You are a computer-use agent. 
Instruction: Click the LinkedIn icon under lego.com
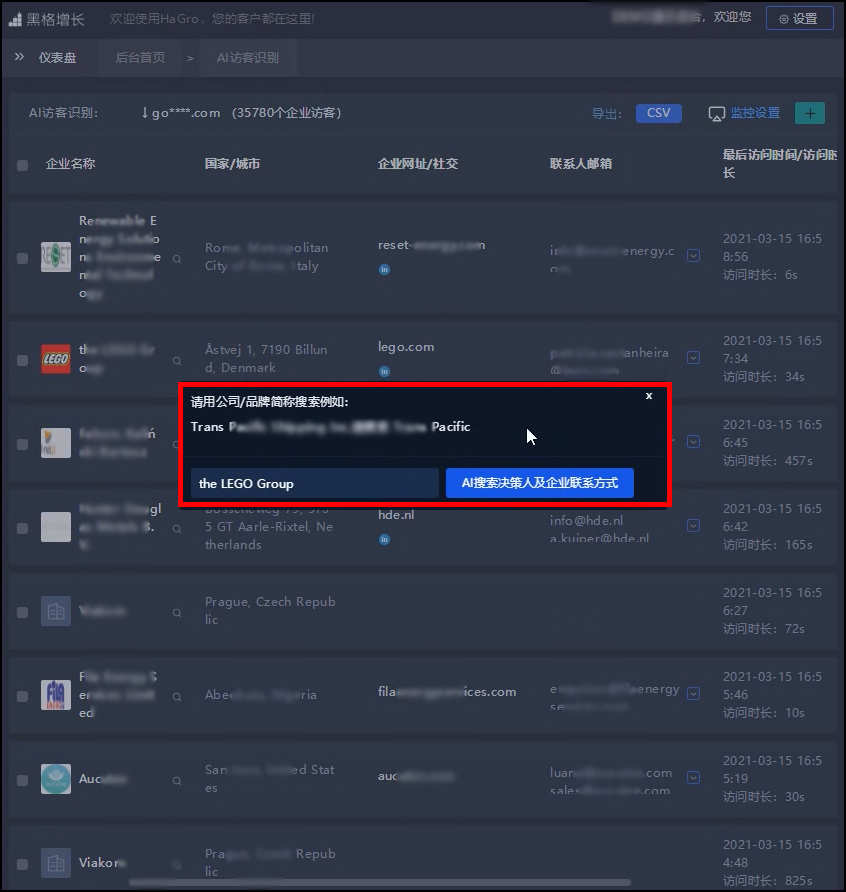coord(384,371)
